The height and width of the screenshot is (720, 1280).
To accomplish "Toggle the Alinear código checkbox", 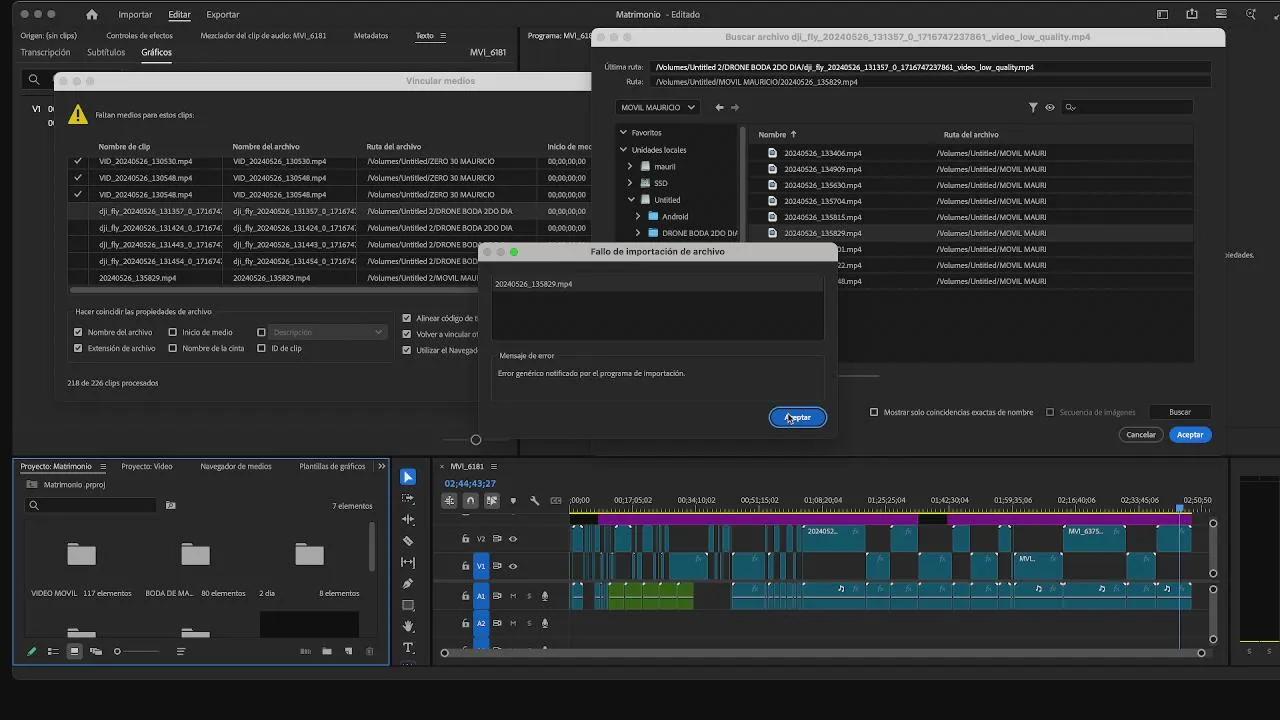I will pyautogui.click(x=406, y=318).
